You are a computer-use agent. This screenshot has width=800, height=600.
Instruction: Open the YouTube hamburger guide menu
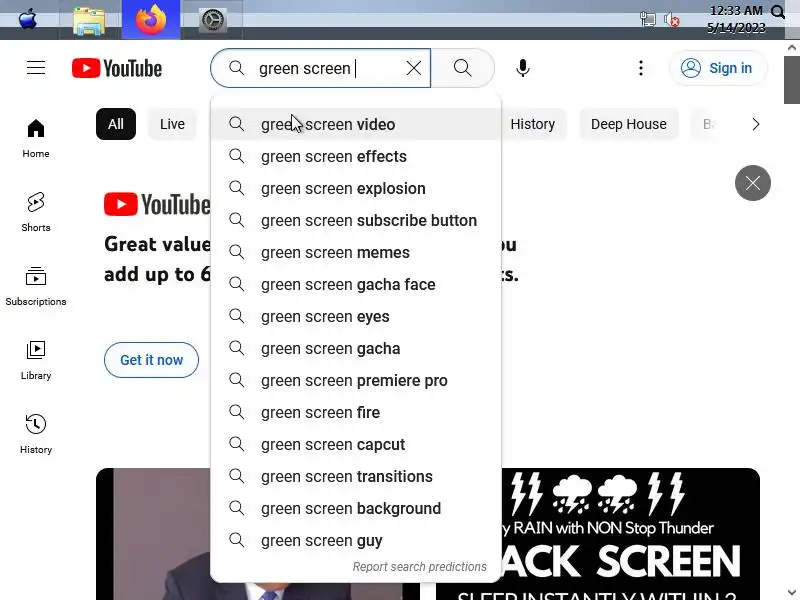pyautogui.click(x=36, y=68)
